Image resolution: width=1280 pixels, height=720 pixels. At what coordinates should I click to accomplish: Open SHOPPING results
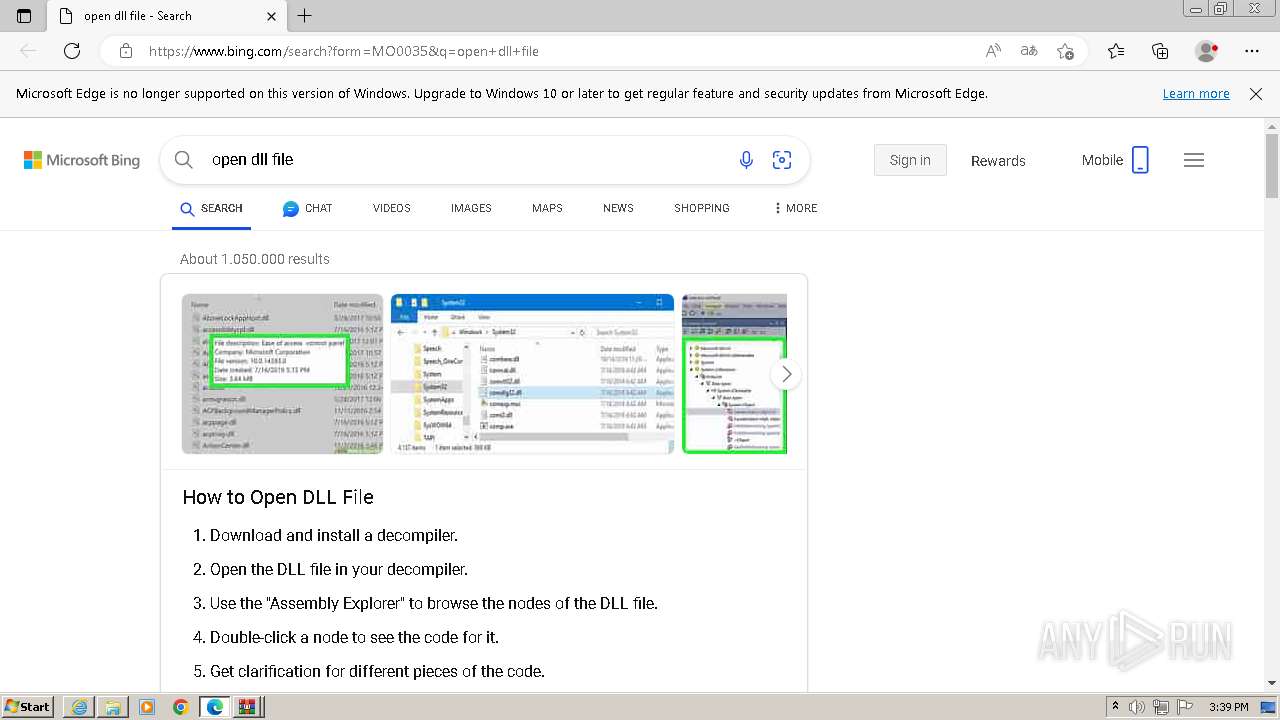[x=702, y=208]
